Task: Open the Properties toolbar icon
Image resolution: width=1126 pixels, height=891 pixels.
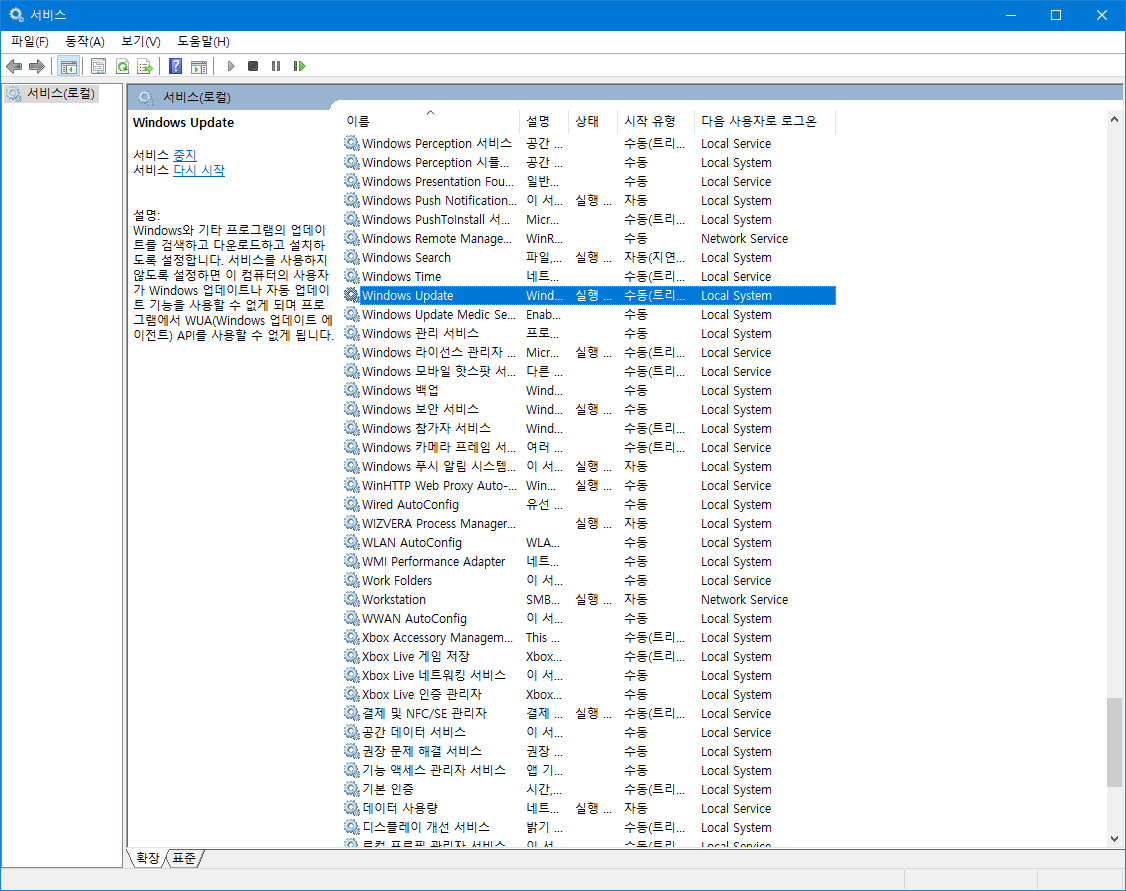Action: (98, 66)
